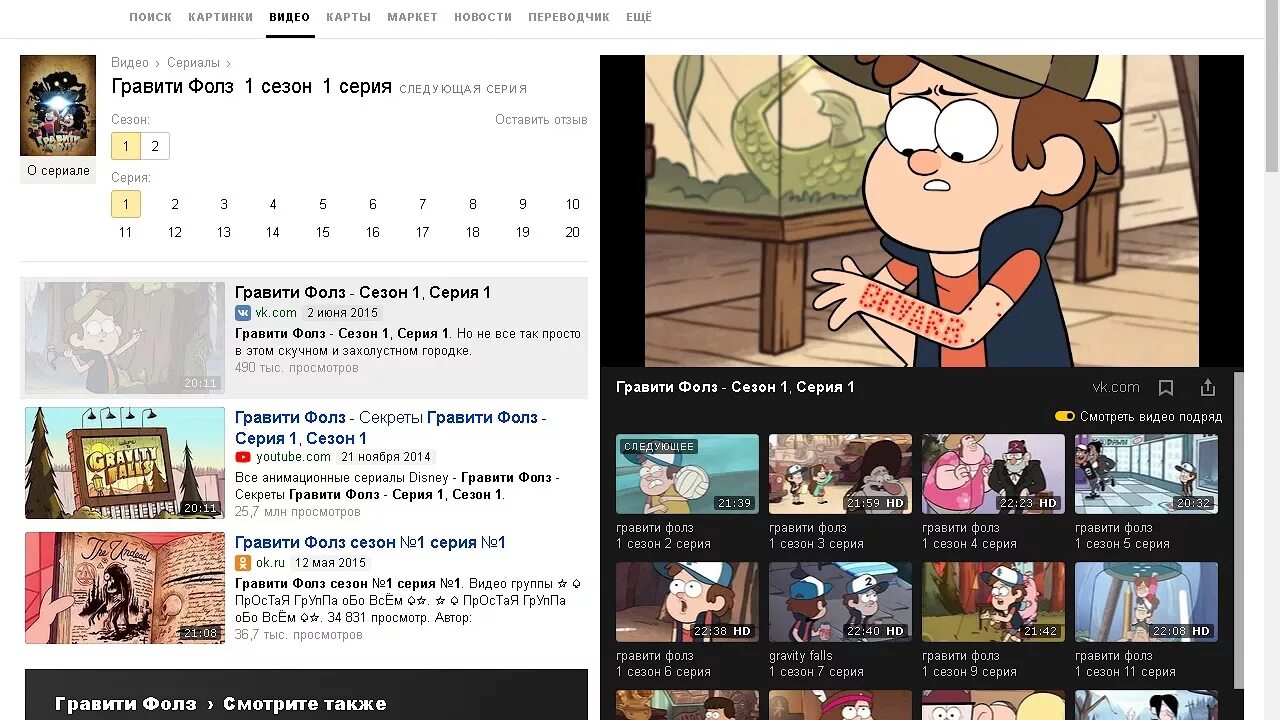Click '25,7 млн просмотров' view count
1280x720 pixels.
(x=298, y=512)
